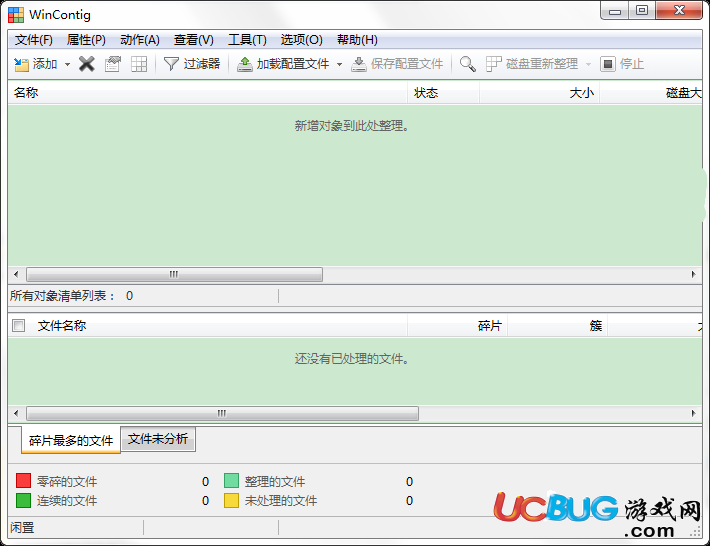The height and width of the screenshot is (546, 710).
Task: Click the lower file list scroll-right arrow
Action: pyautogui.click(x=694, y=413)
